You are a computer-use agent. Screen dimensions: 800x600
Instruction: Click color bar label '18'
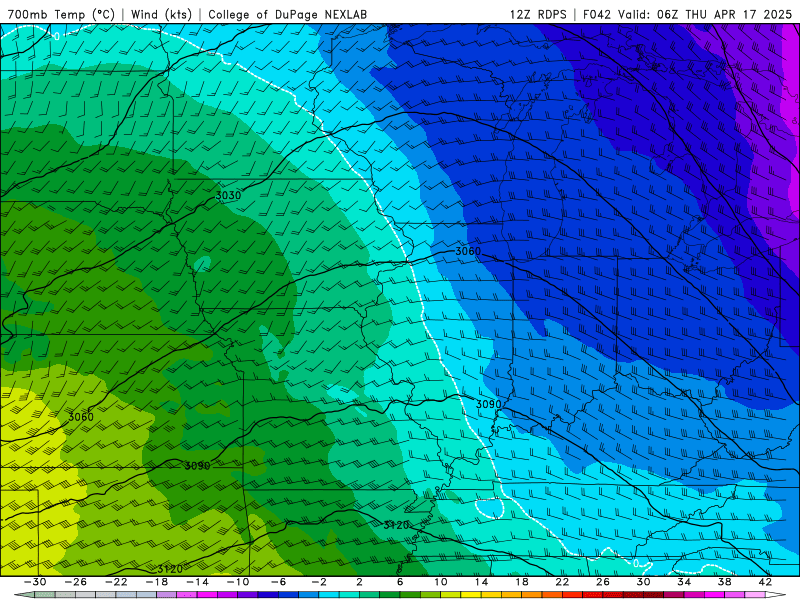[x=521, y=582]
